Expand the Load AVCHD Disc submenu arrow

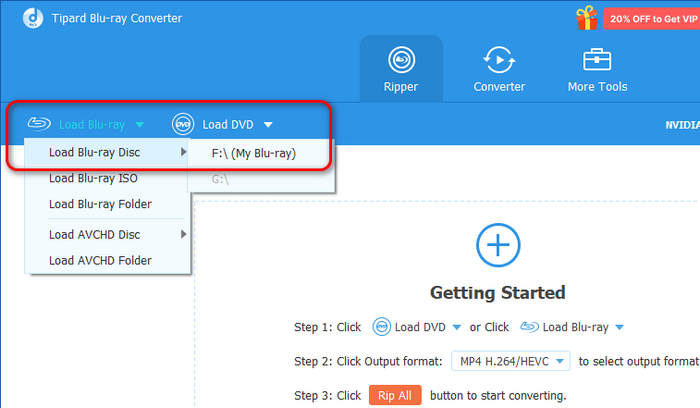pyautogui.click(x=183, y=234)
